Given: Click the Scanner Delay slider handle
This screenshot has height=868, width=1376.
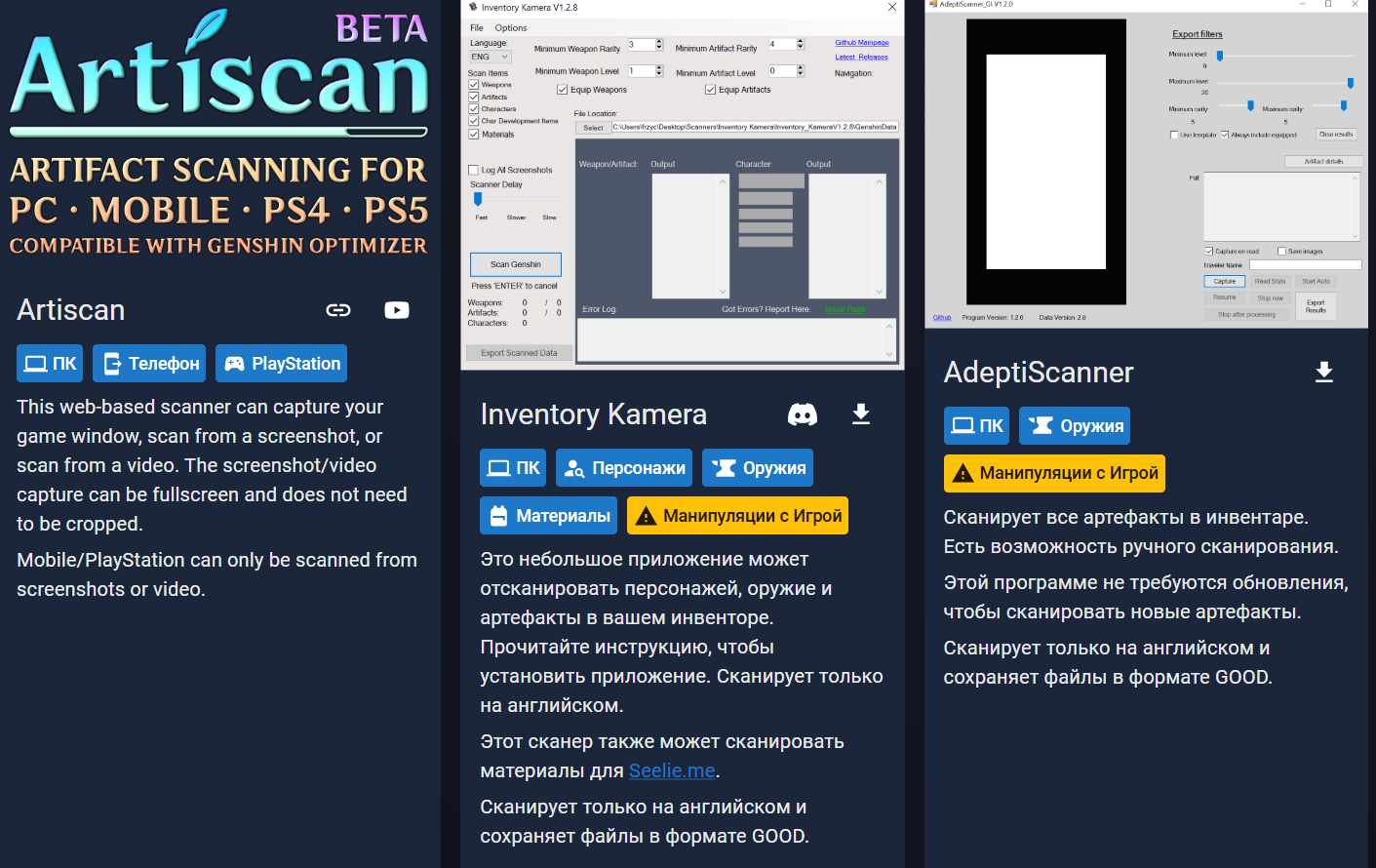Looking at the screenshot, I should [x=478, y=199].
